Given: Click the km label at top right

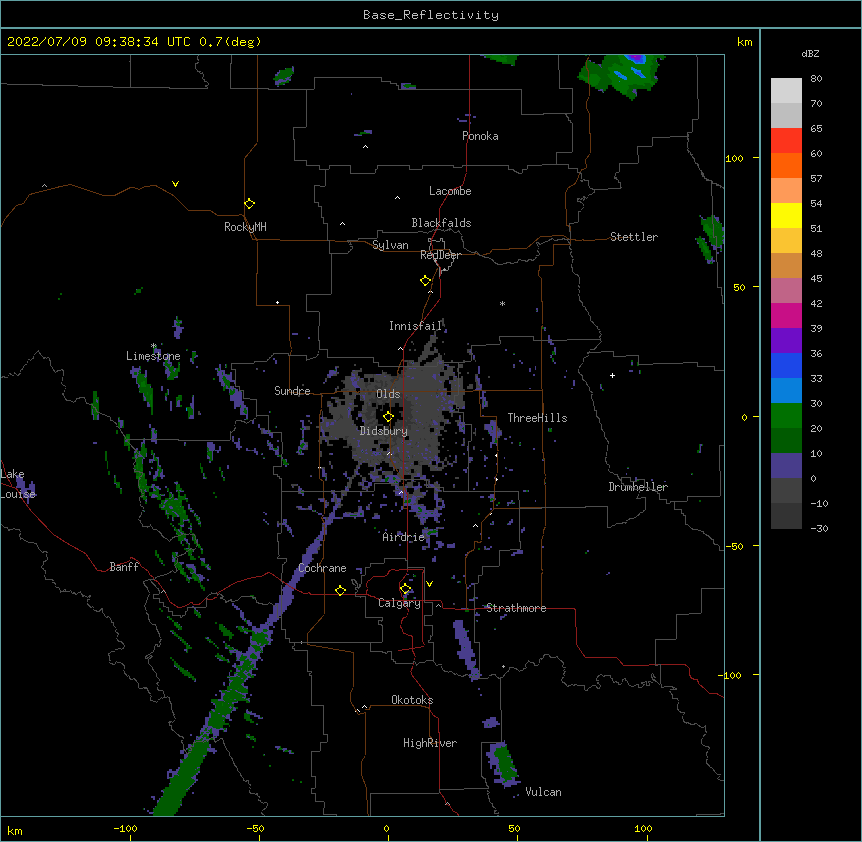Looking at the screenshot, I should (744, 42).
